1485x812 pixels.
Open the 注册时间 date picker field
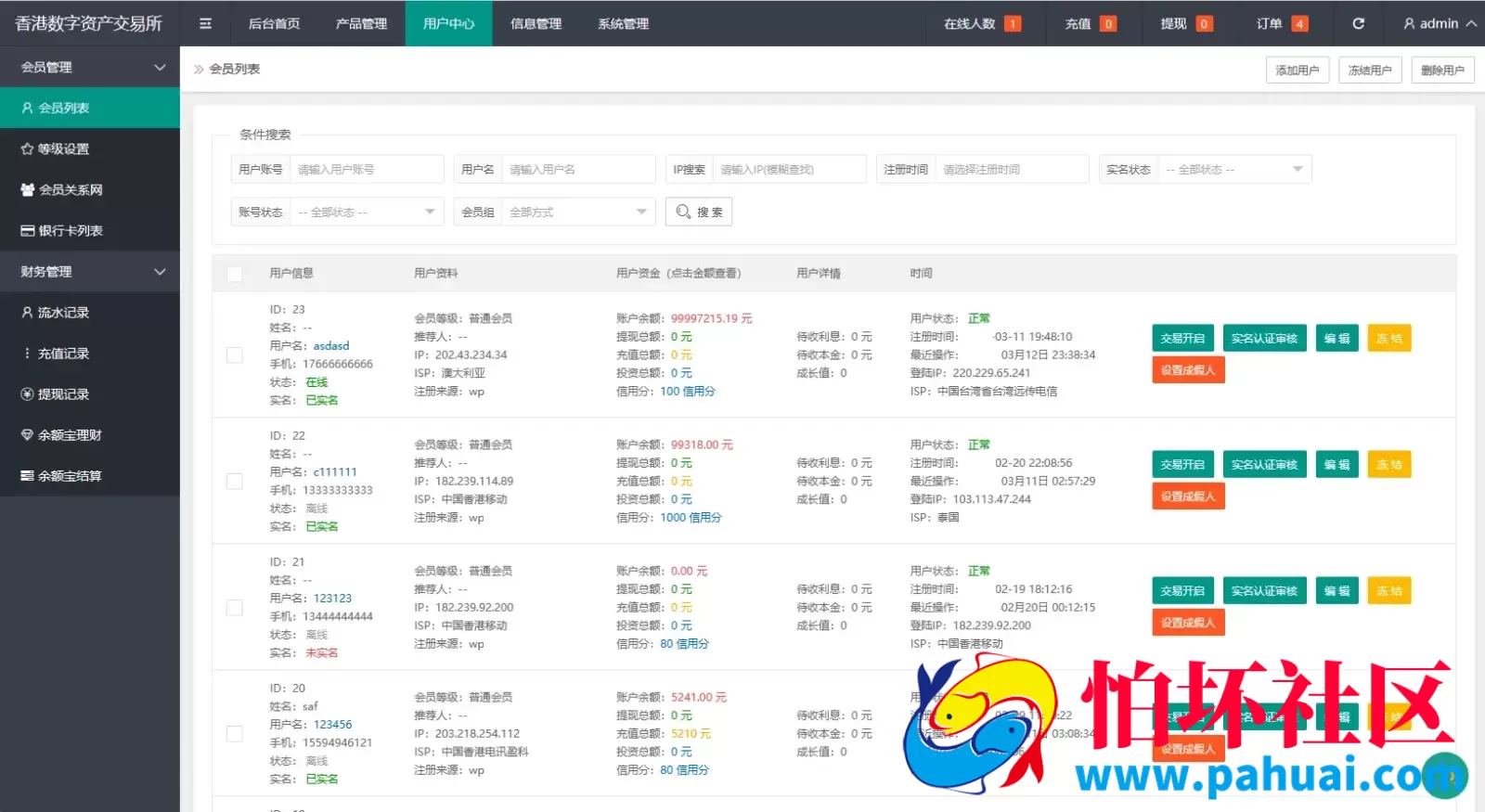tap(1012, 169)
